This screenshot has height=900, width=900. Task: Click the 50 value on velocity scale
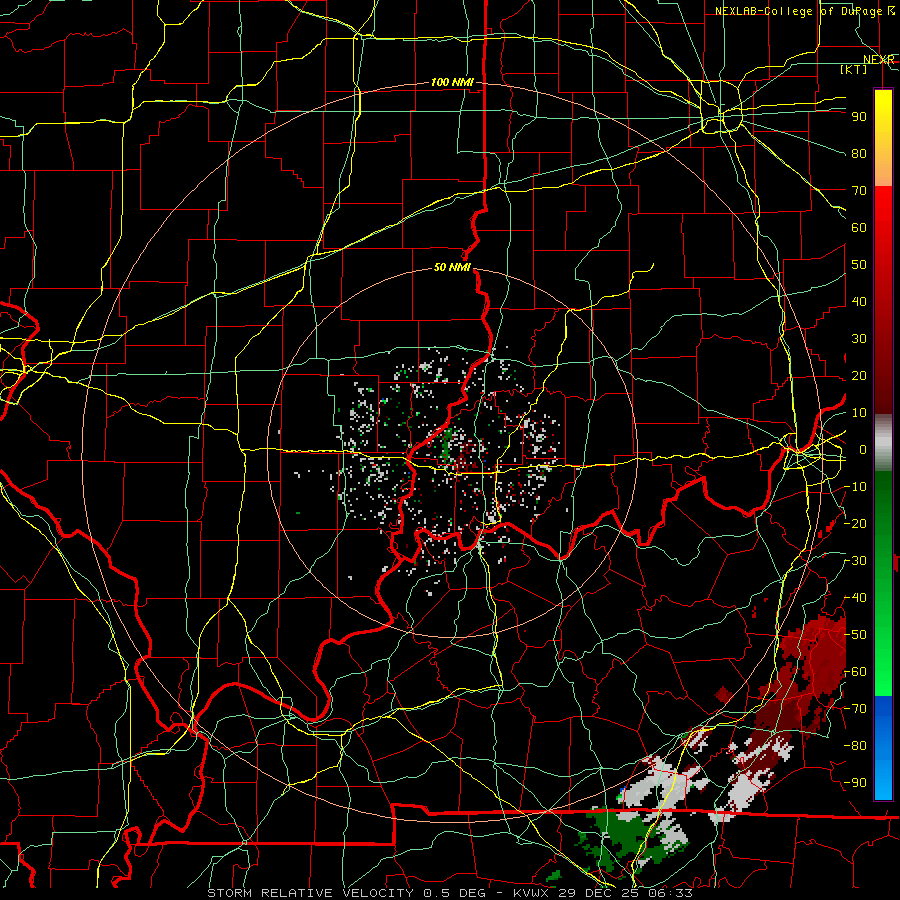coord(859,265)
